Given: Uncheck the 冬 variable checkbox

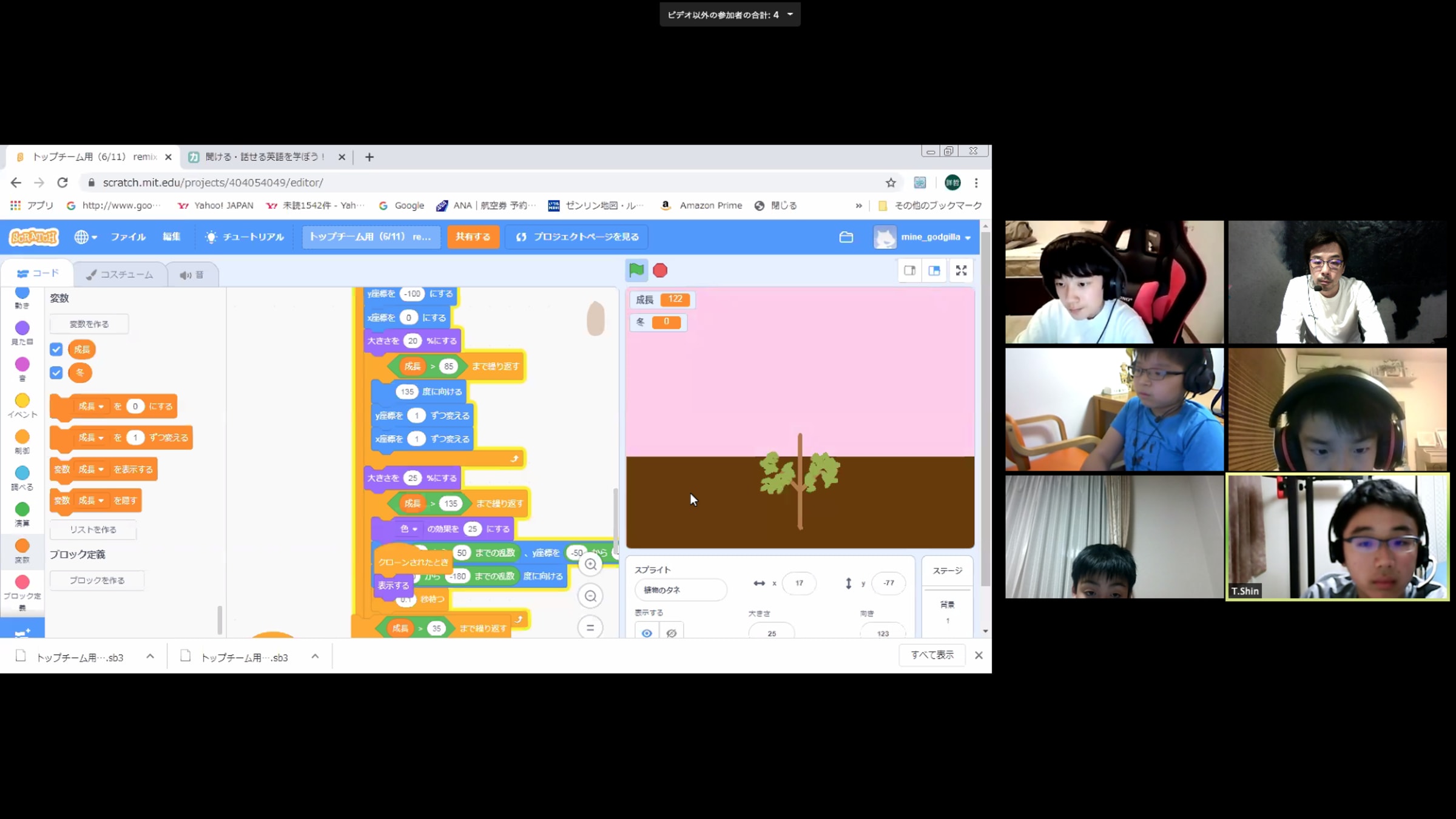Looking at the screenshot, I should coord(56,372).
